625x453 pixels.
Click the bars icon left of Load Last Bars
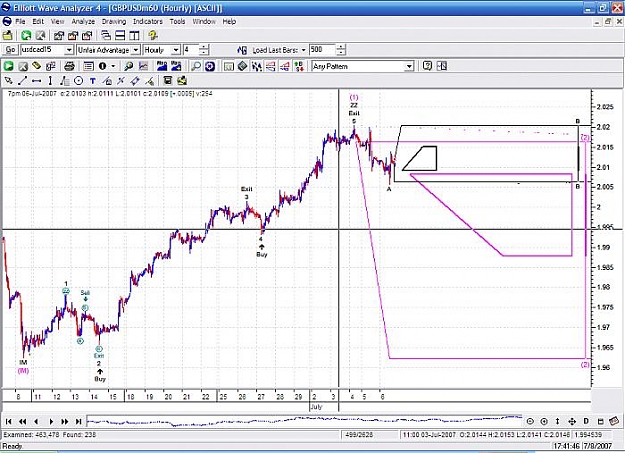[242, 50]
